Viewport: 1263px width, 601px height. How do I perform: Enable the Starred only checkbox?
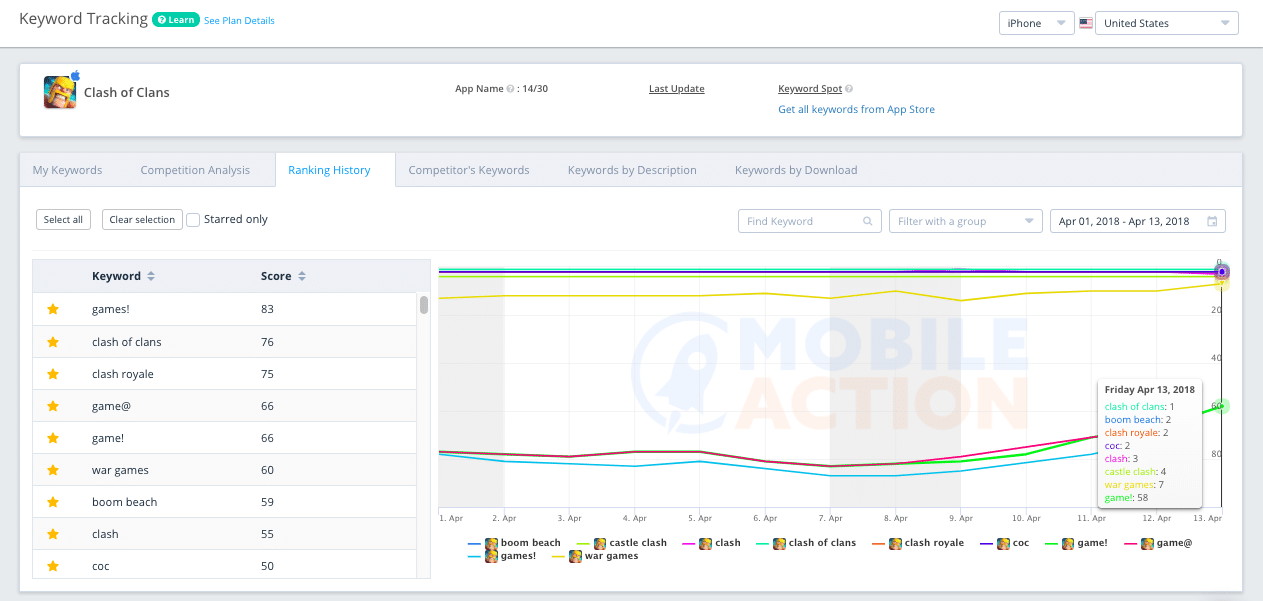coord(194,219)
